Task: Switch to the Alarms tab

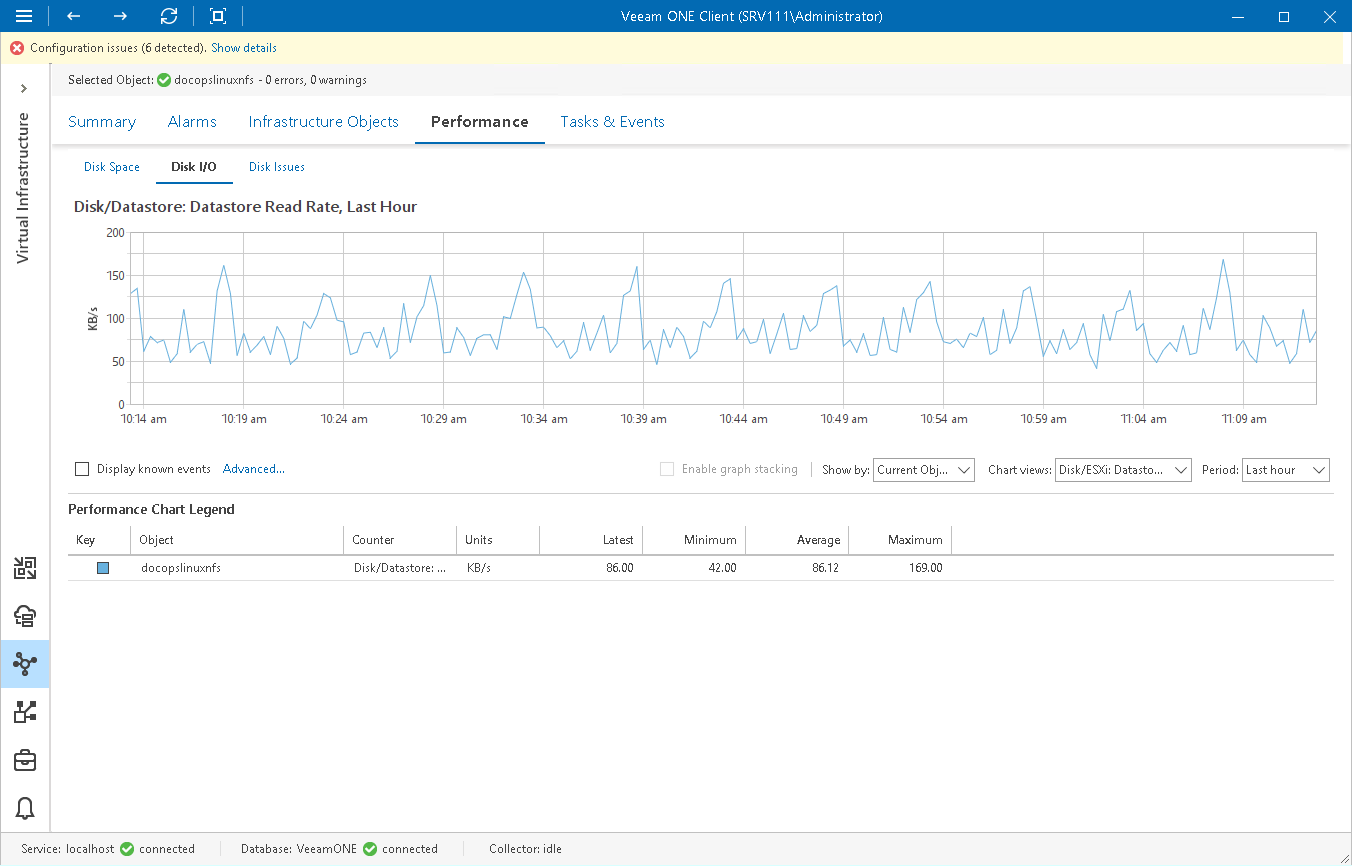Action: tap(192, 122)
